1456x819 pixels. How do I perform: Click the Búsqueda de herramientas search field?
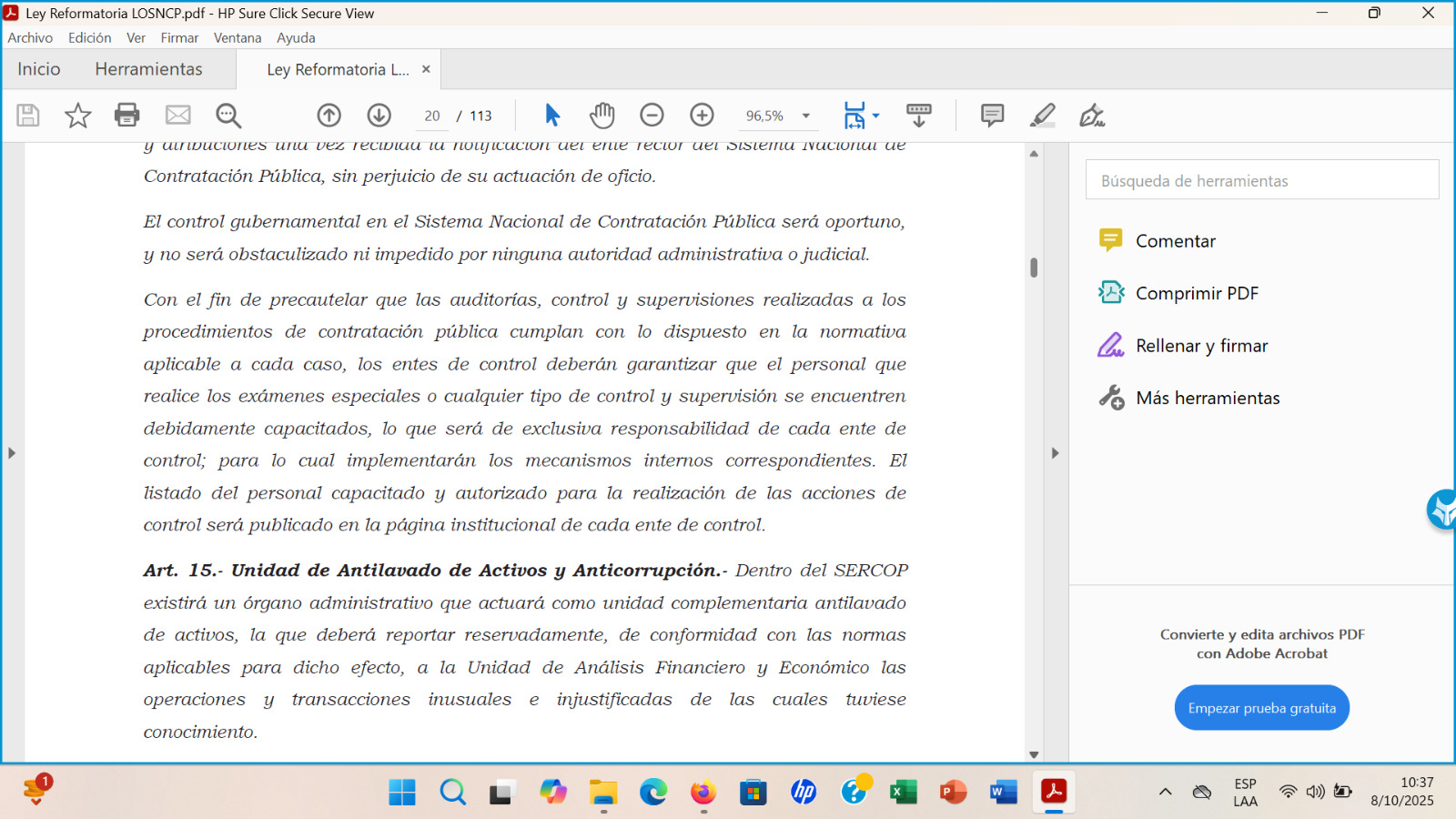click(1261, 180)
